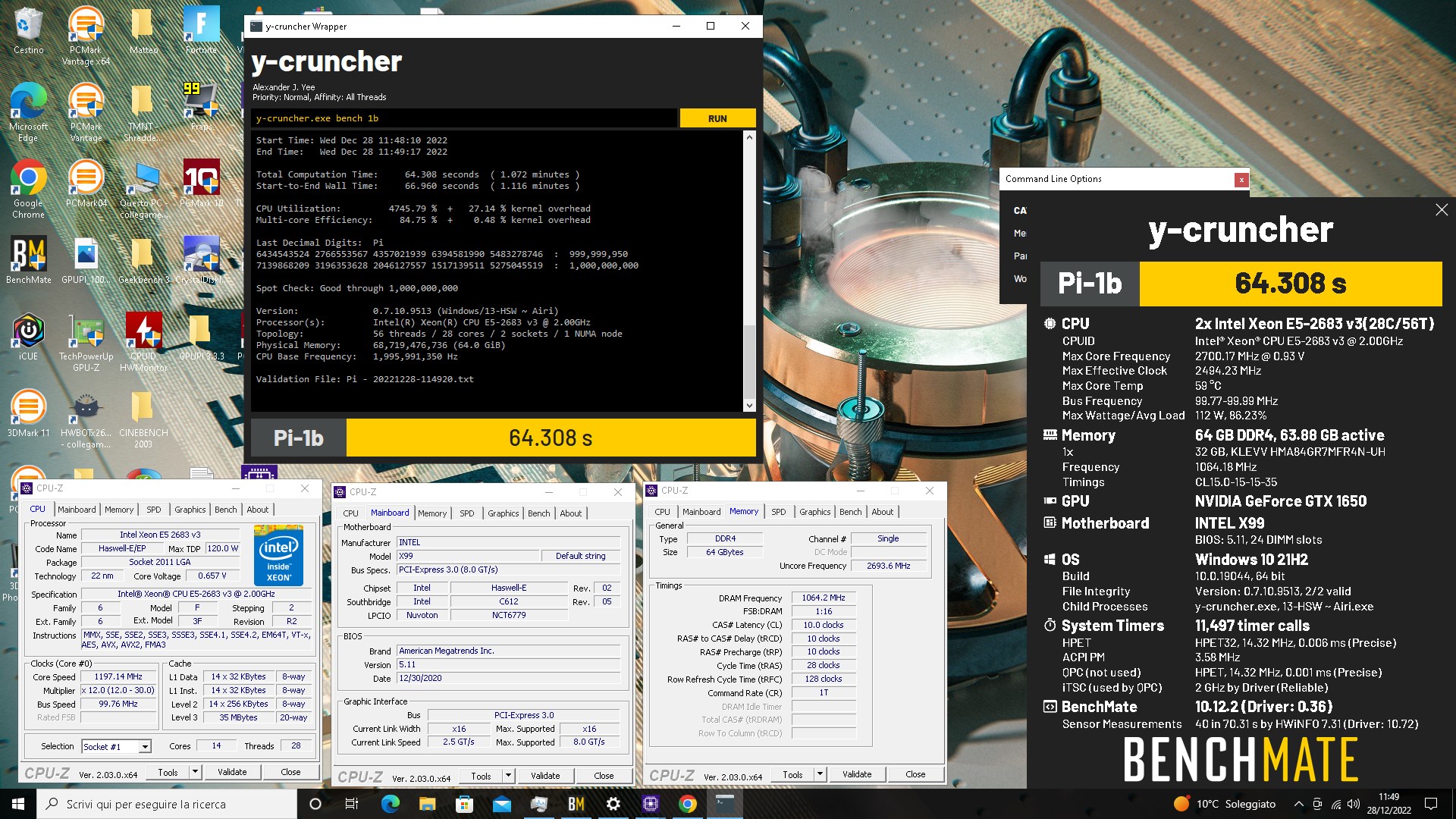The height and width of the screenshot is (819, 1456).
Task: Click the yellow RUN button in y-cruncher
Action: tap(717, 118)
